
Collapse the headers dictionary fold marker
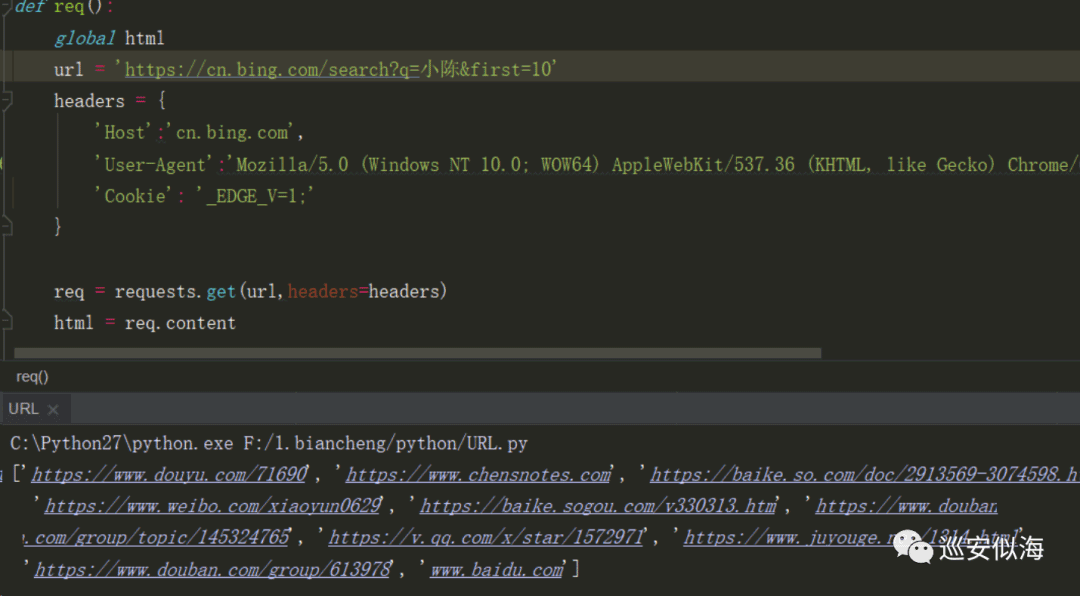7,101
